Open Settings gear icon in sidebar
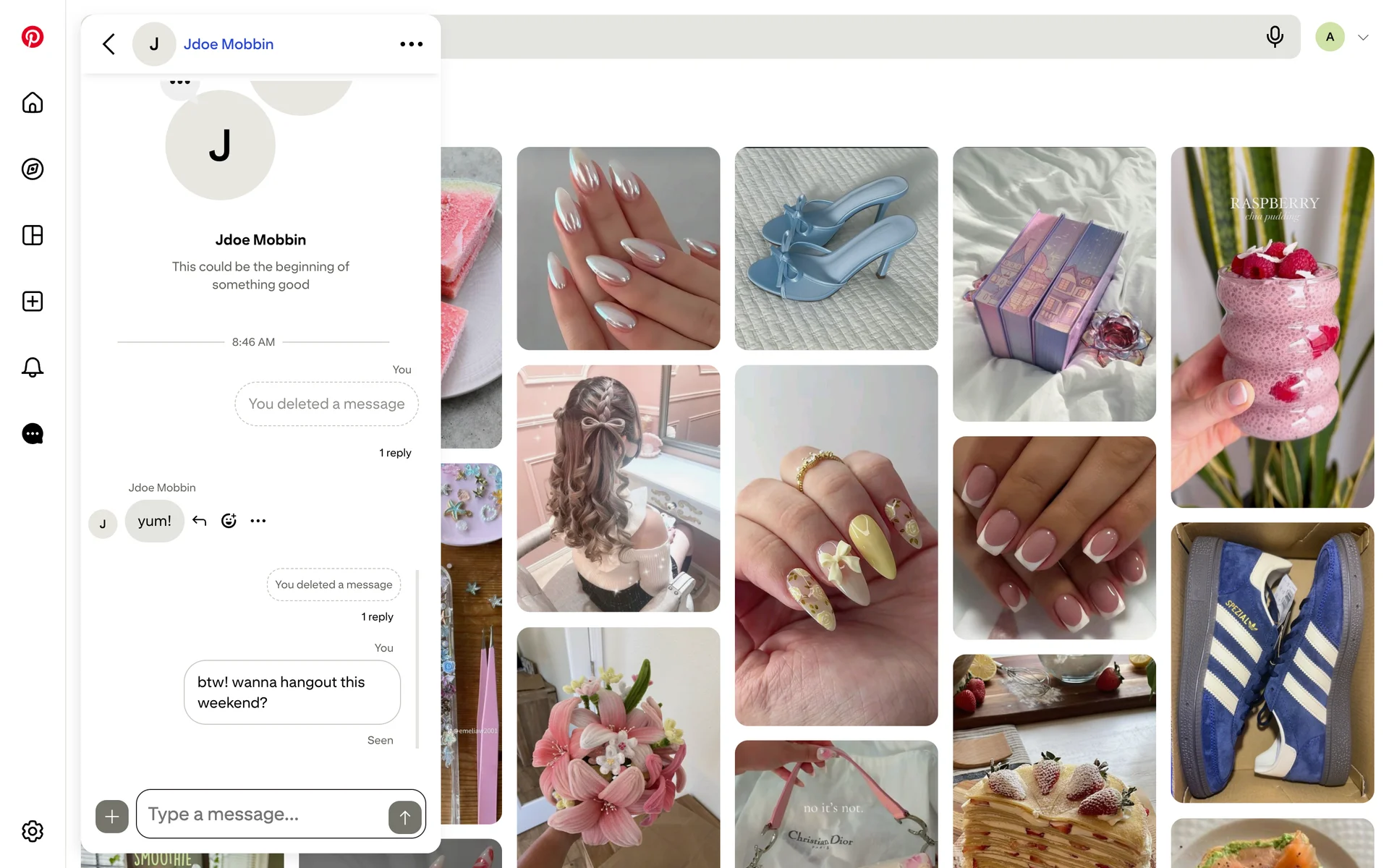The image size is (1389, 868). (33, 831)
